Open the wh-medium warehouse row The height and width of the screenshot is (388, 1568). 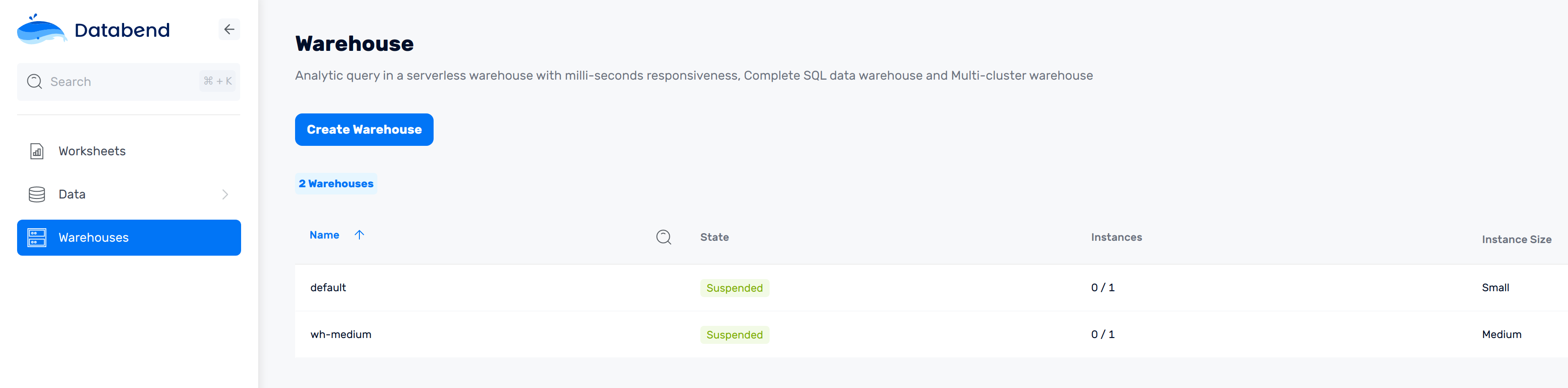(x=931, y=334)
